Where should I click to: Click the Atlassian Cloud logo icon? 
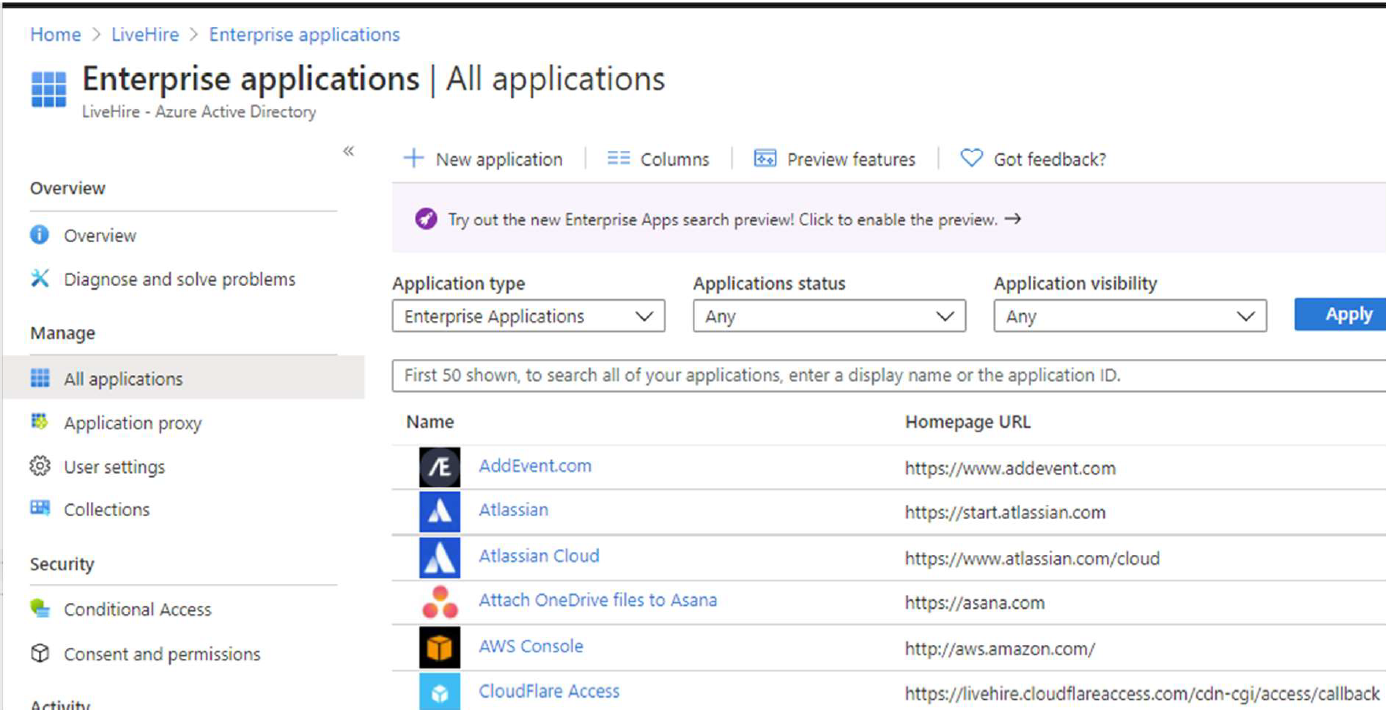point(439,557)
